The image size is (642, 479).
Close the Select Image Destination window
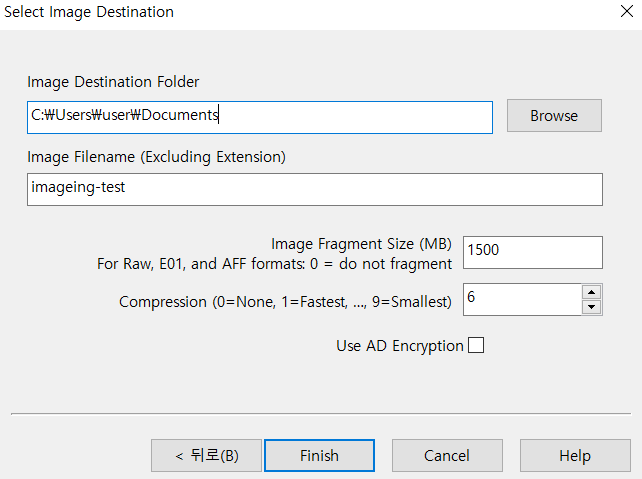[x=627, y=11]
